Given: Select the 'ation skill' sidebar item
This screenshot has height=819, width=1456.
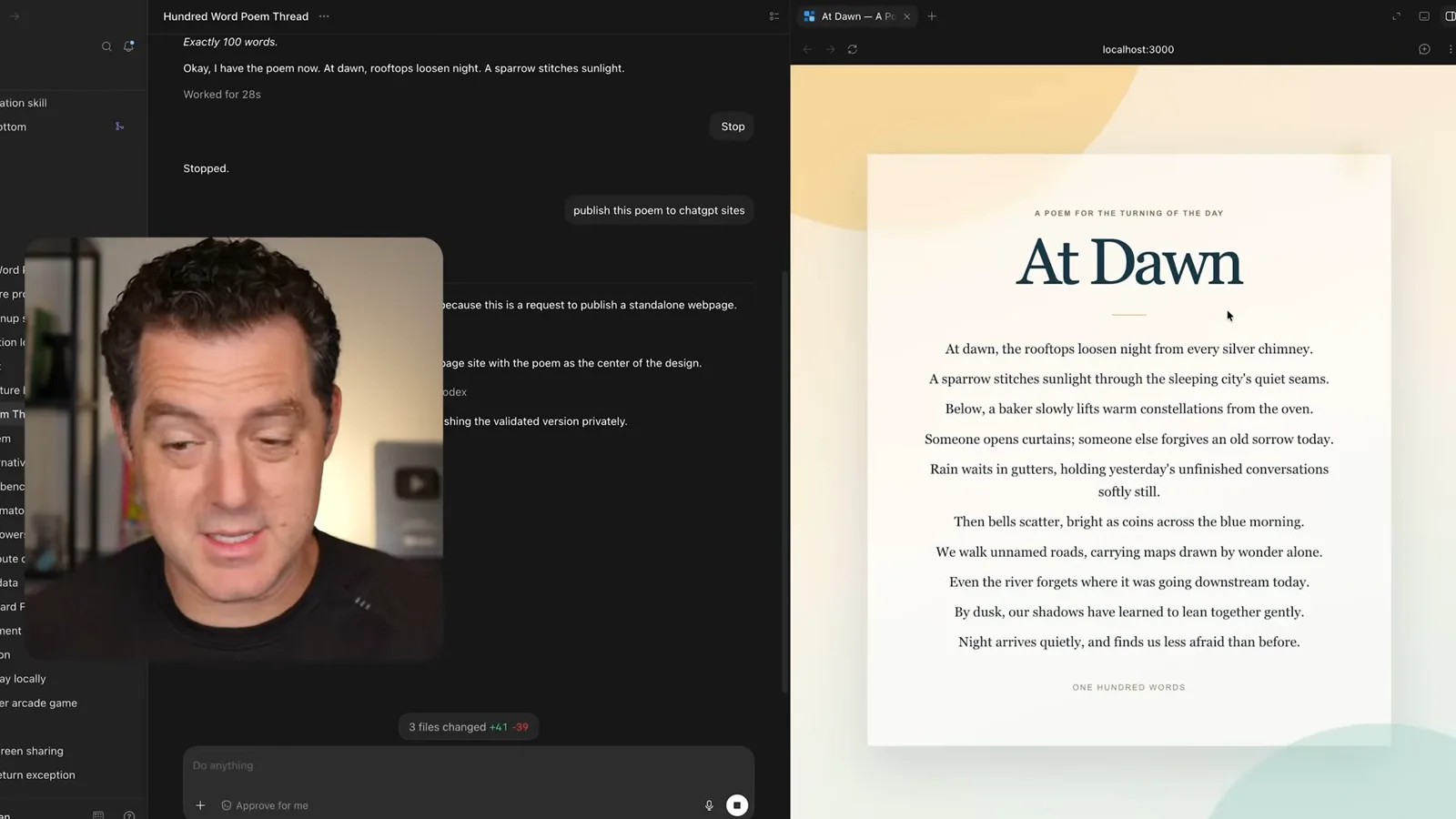Looking at the screenshot, I should 24,103.
